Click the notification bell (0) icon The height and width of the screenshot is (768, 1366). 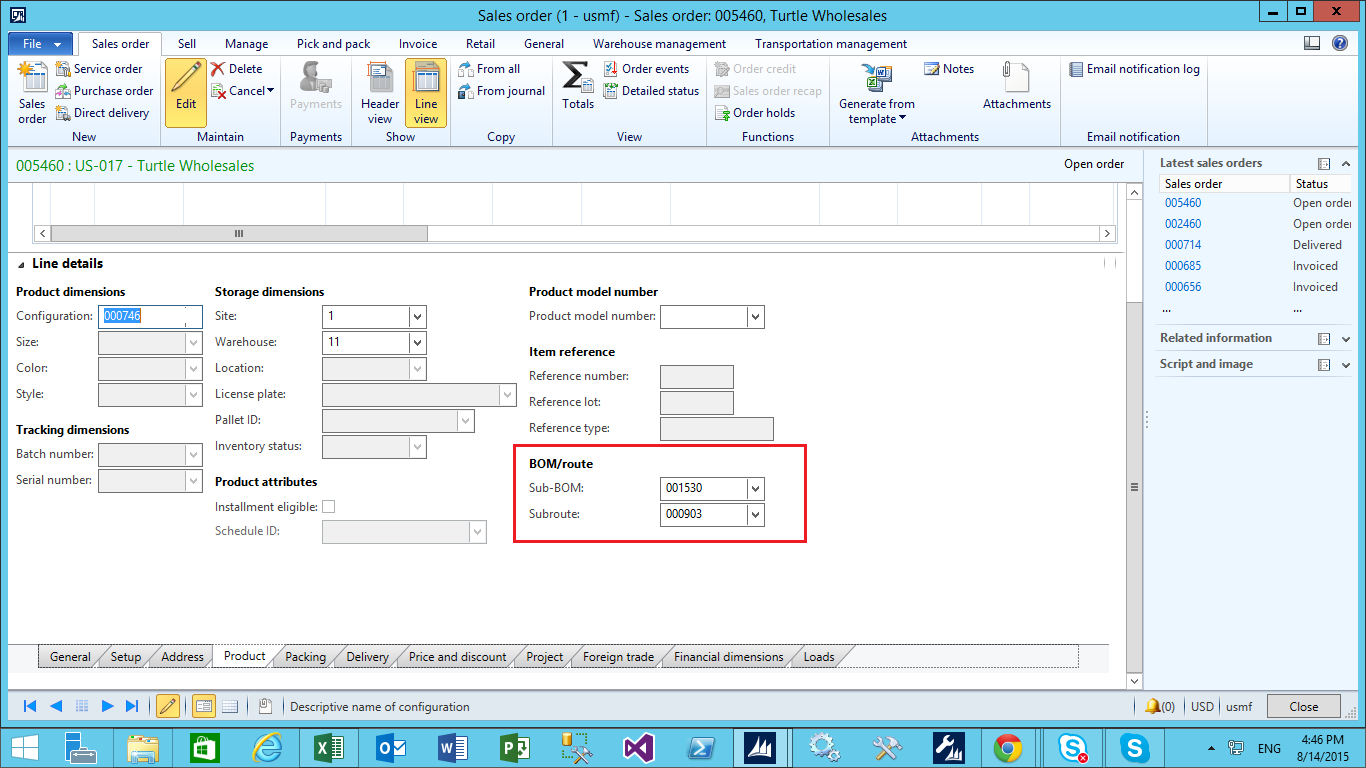pos(1159,706)
